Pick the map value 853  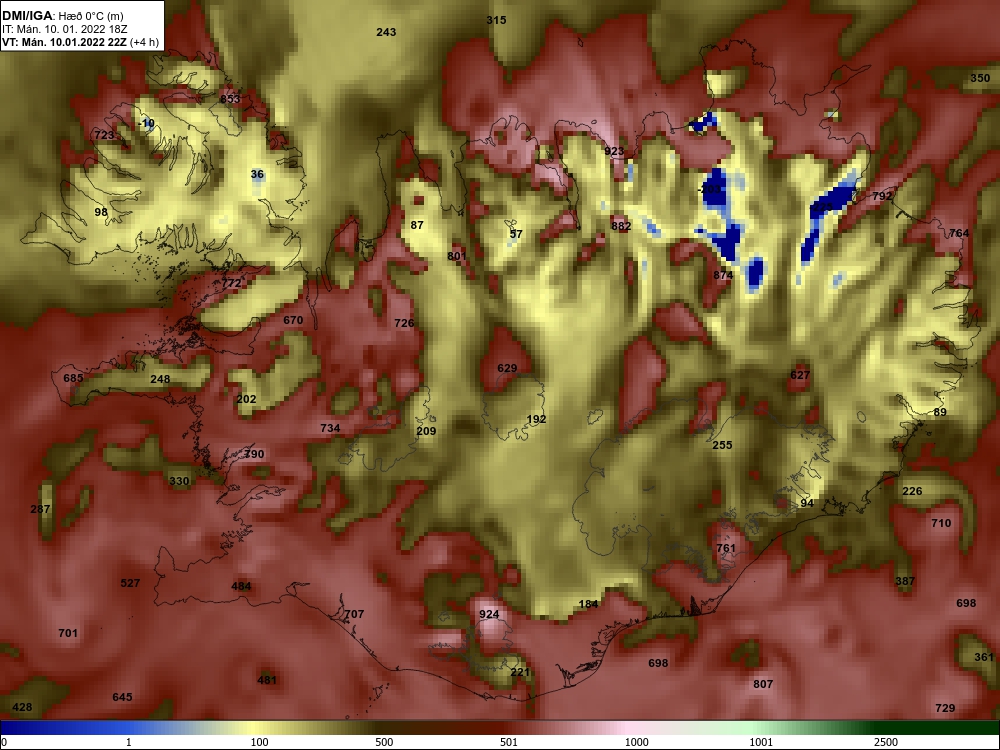pyautogui.click(x=230, y=99)
